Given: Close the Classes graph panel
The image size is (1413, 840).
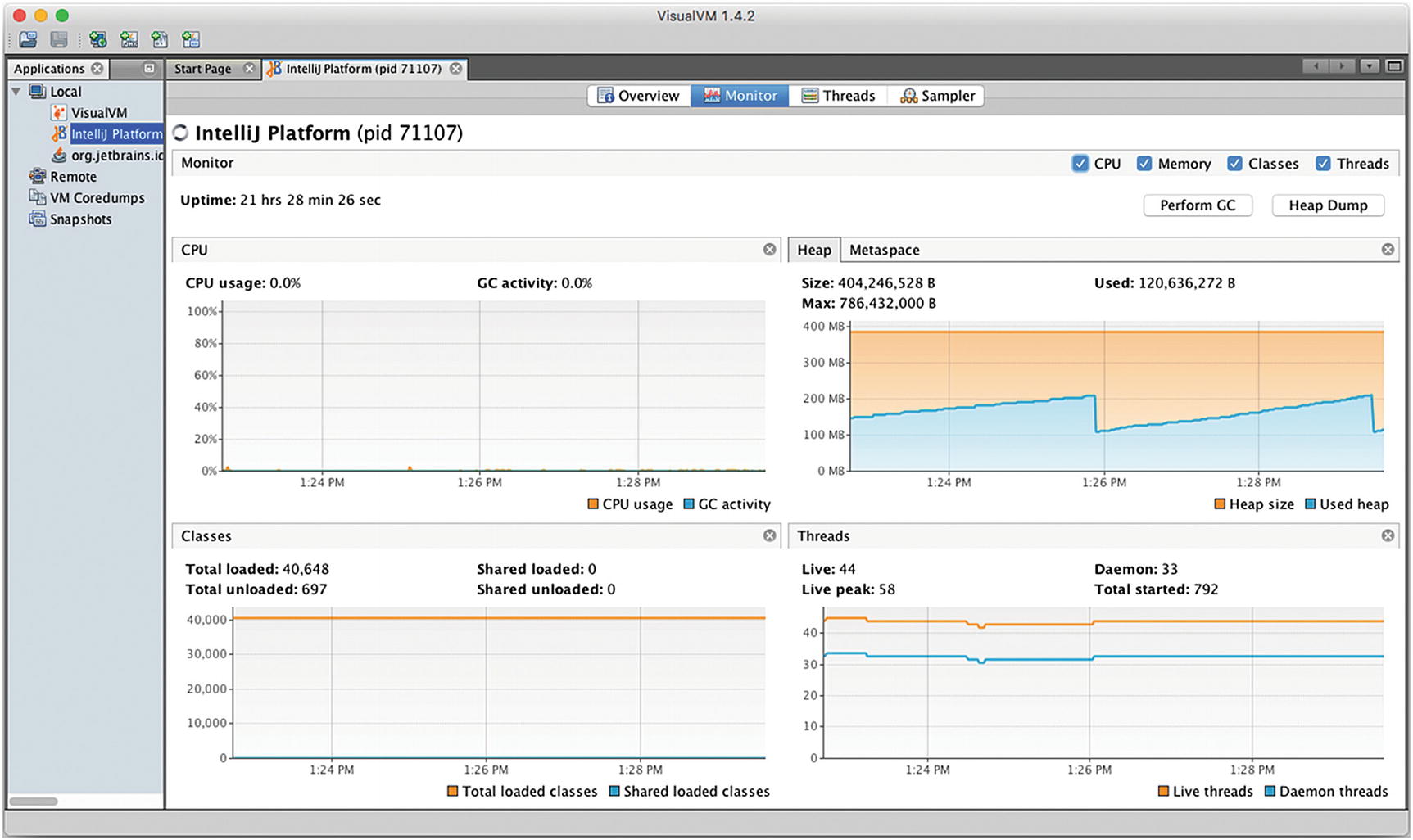Looking at the screenshot, I should (769, 535).
